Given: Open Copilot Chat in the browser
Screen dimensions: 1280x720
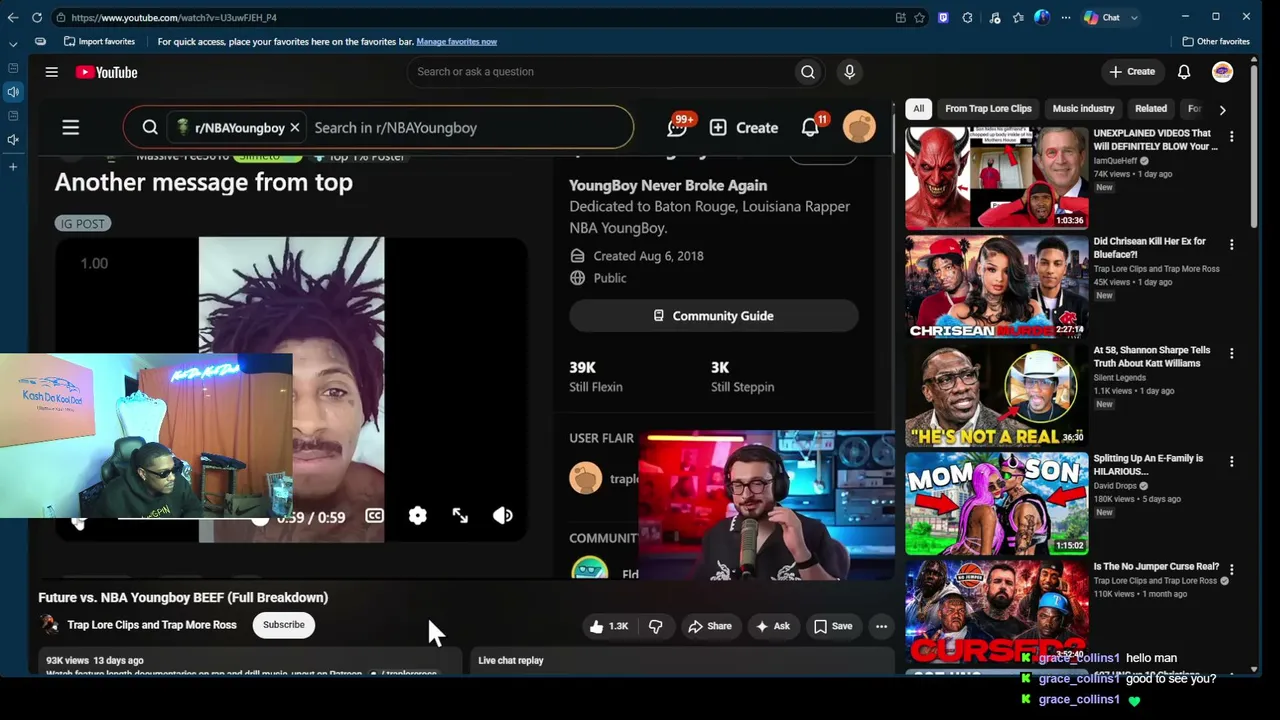Looking at the screenshot, I should tap(1102, 17).
